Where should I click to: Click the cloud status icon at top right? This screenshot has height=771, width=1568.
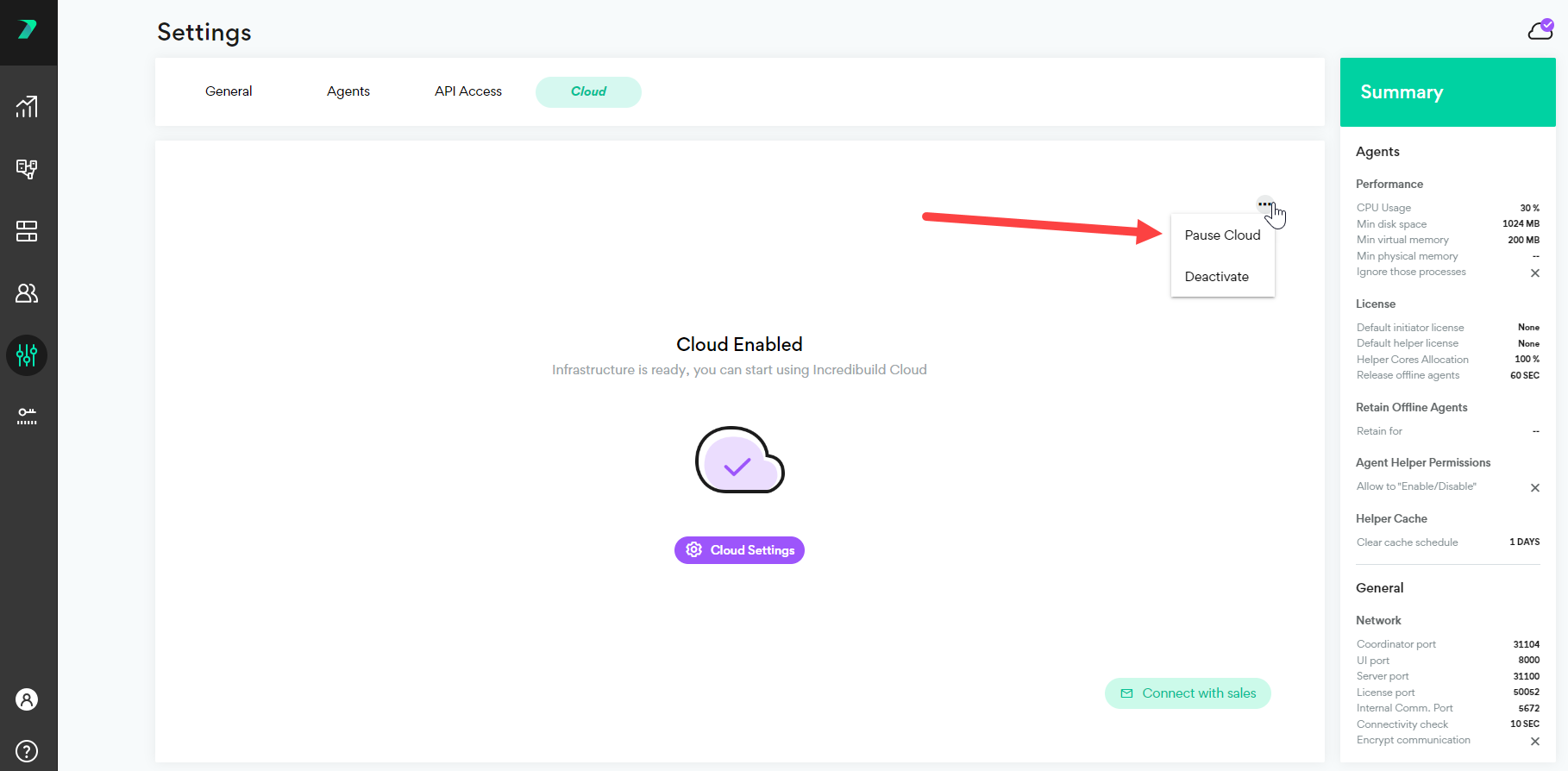[x=1540, y=30]
